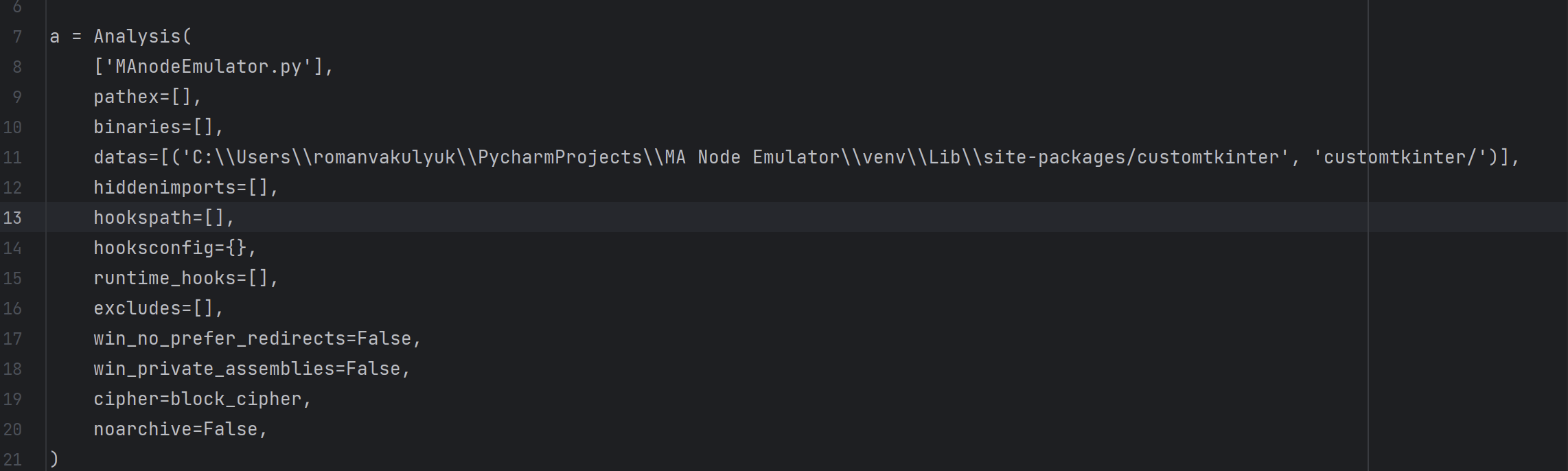Click line number 13 in the gutter
The height and width of the screenshot is (471, 1568).
click(x=12, y=218)
